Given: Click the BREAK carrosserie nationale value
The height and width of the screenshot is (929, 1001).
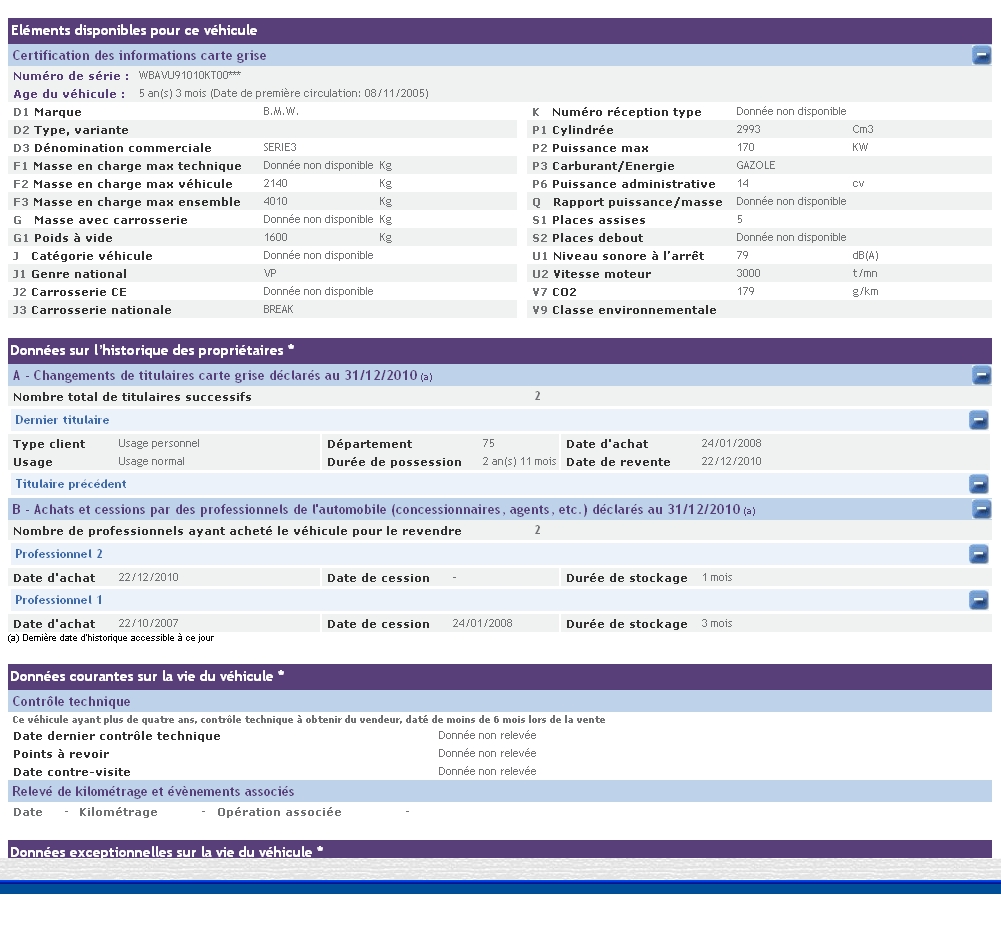Looking at the screenshot, I should (x=278, y=309).
